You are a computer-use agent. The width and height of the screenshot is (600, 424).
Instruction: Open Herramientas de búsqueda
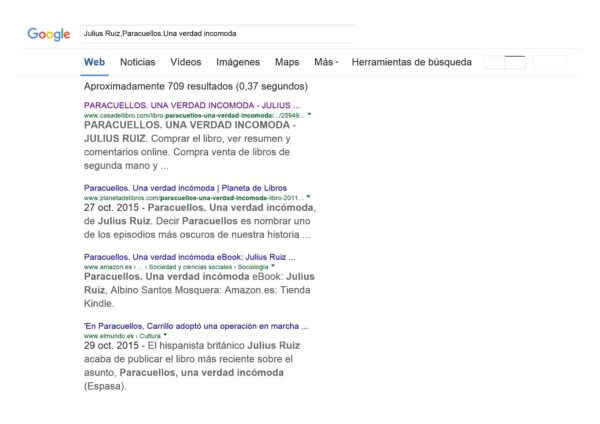tap(412, 62)
